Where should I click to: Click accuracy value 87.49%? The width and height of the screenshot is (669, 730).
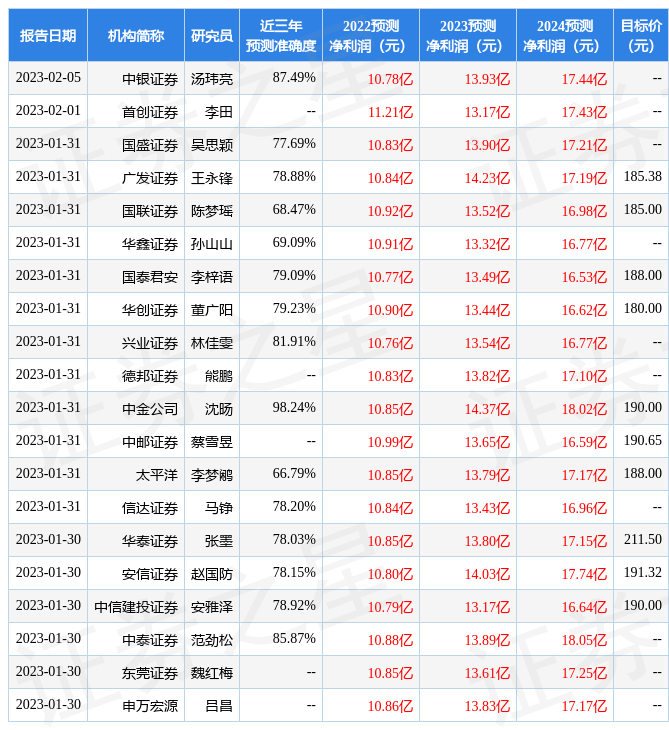click(294, 78)
